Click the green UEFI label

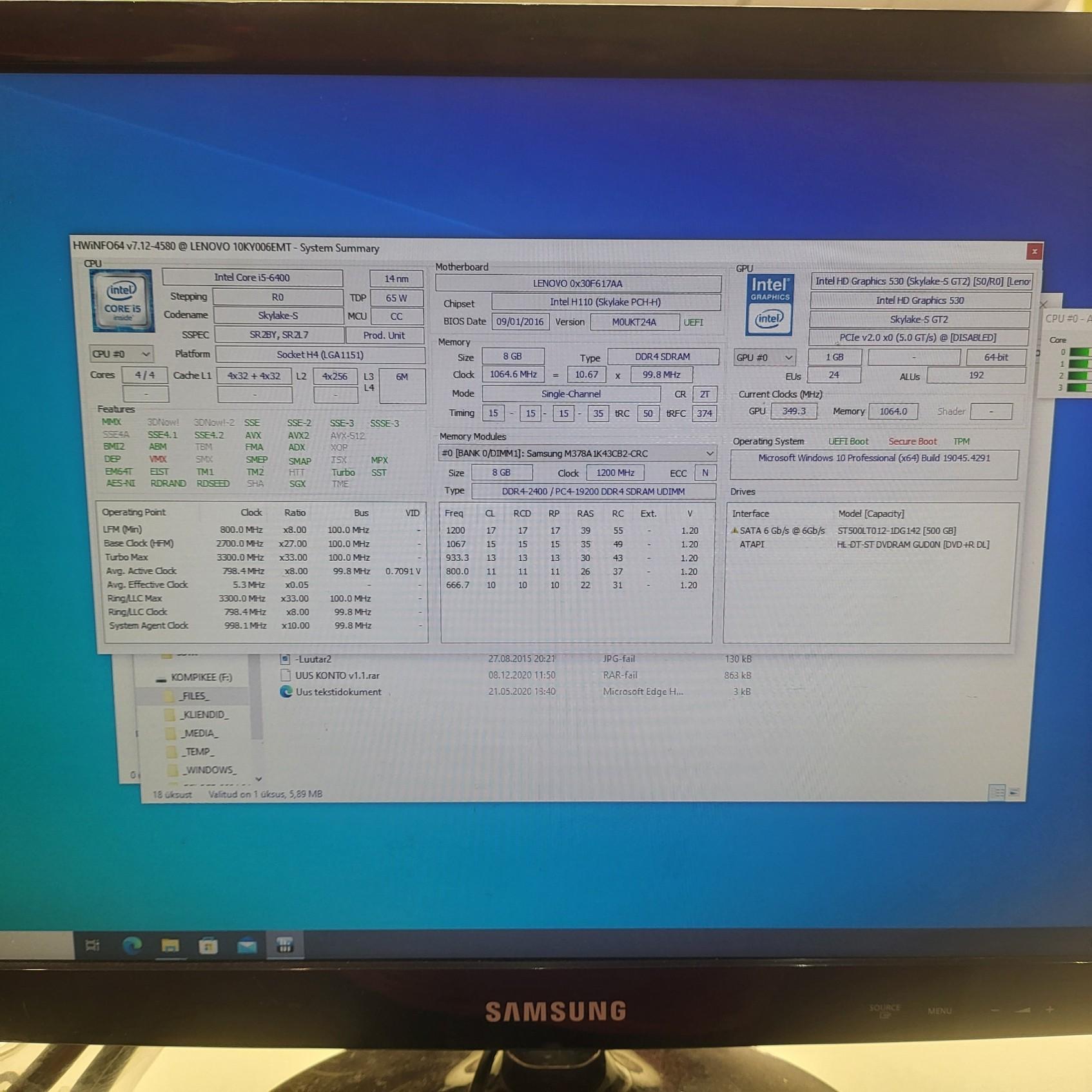[x=693, y=322]
